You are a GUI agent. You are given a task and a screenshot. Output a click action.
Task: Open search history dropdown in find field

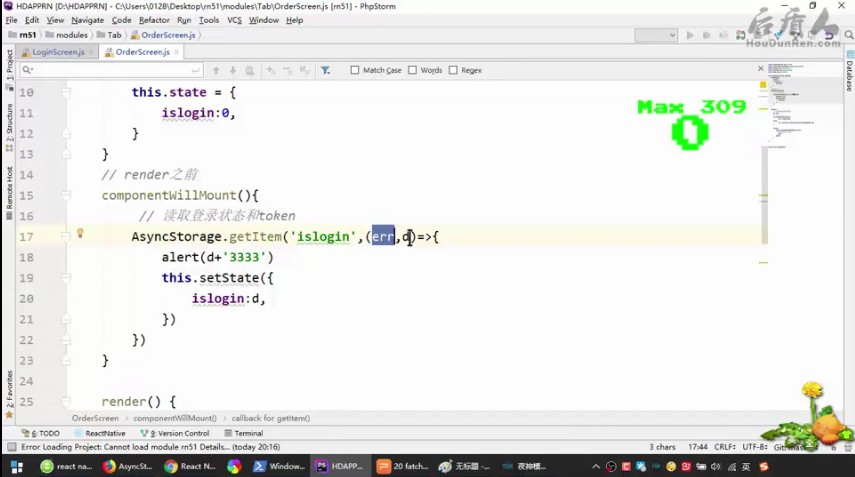click(x=28, y=70)
